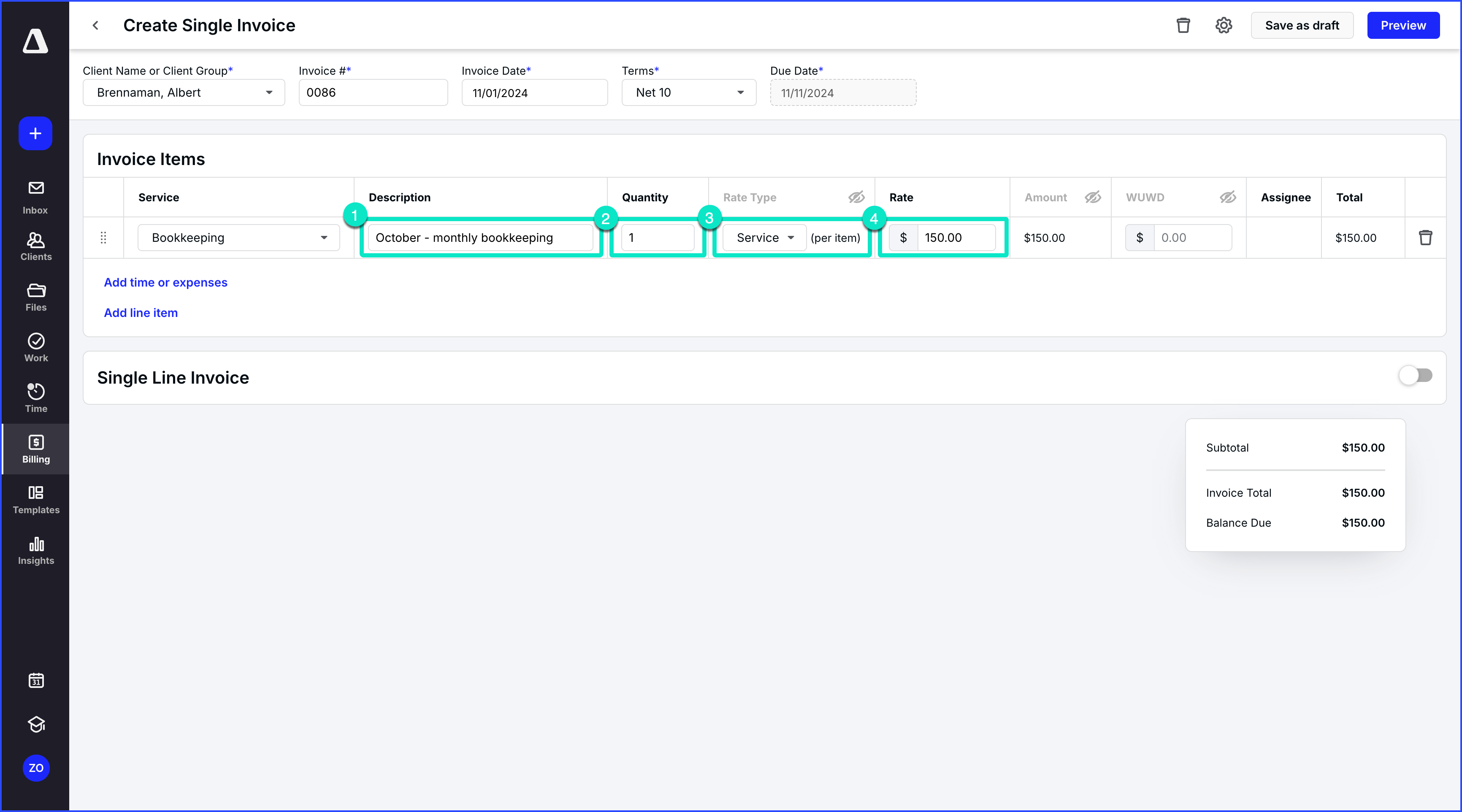This screenshot has height=812, width=1462.
Task: Delete the Bookkeeping line item
Action: (1426, 237)
